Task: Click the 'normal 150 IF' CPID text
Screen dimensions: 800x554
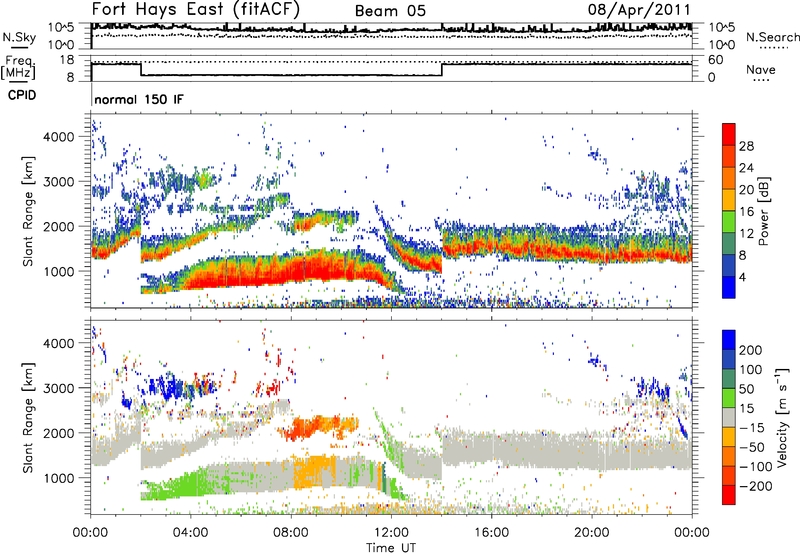Action: [x=139, y=99]
